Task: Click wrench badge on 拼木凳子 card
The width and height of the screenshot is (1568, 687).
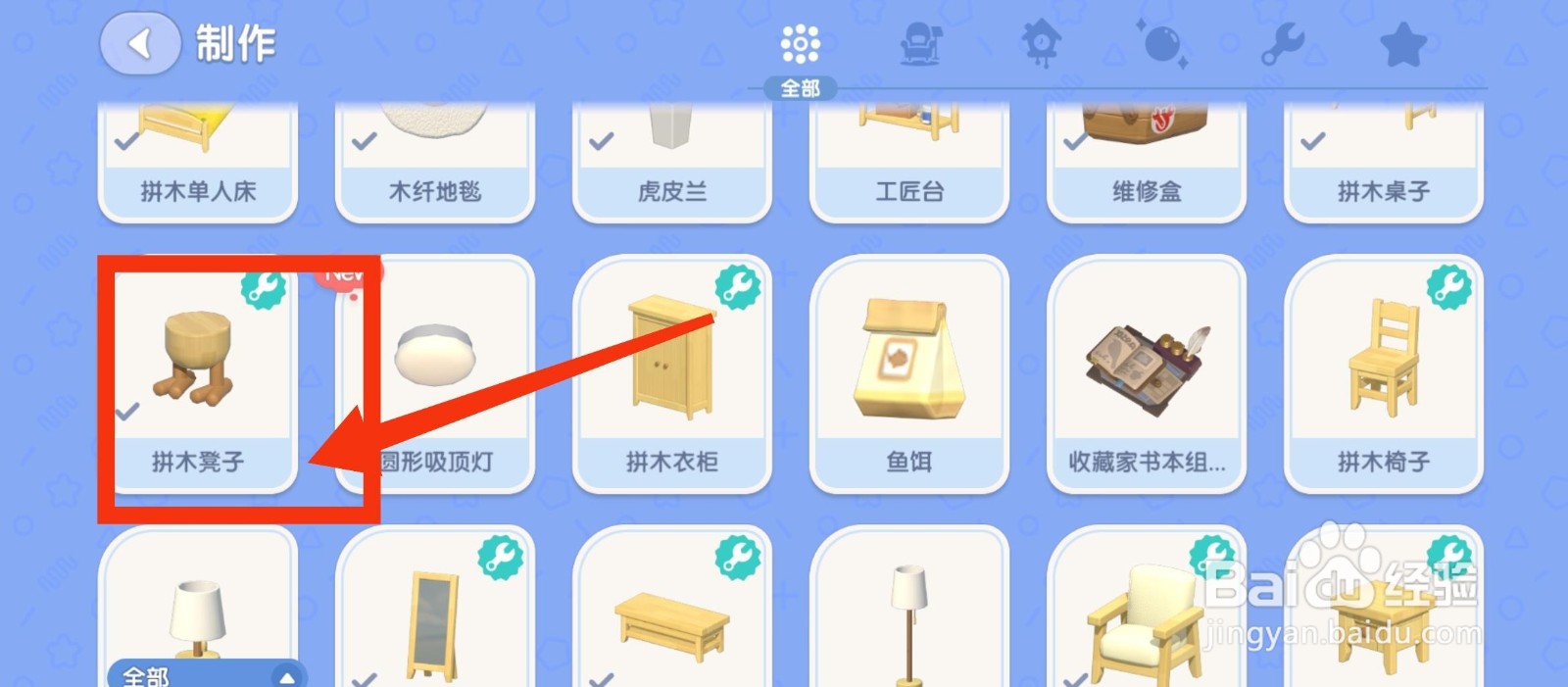Action: (x=264, y=286)
